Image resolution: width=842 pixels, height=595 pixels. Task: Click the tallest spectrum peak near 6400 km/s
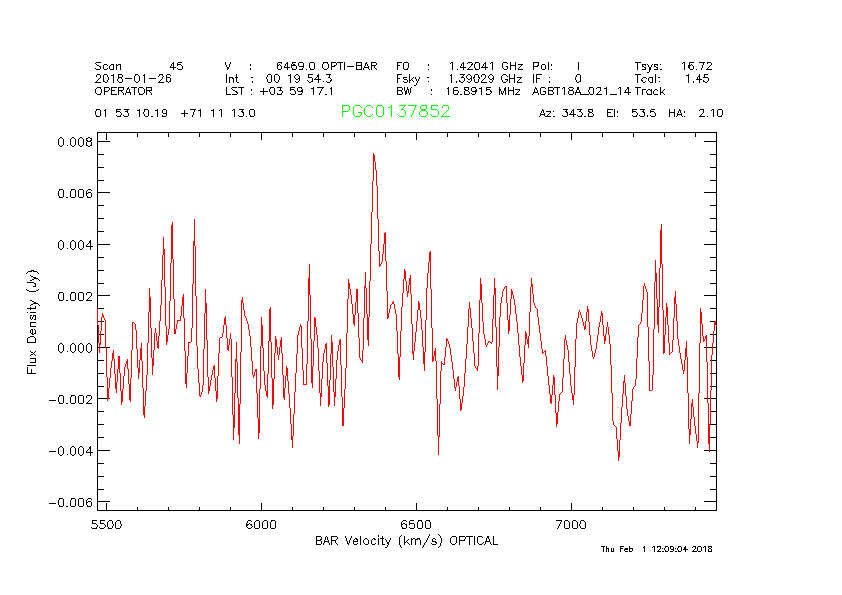coord(373,156)
